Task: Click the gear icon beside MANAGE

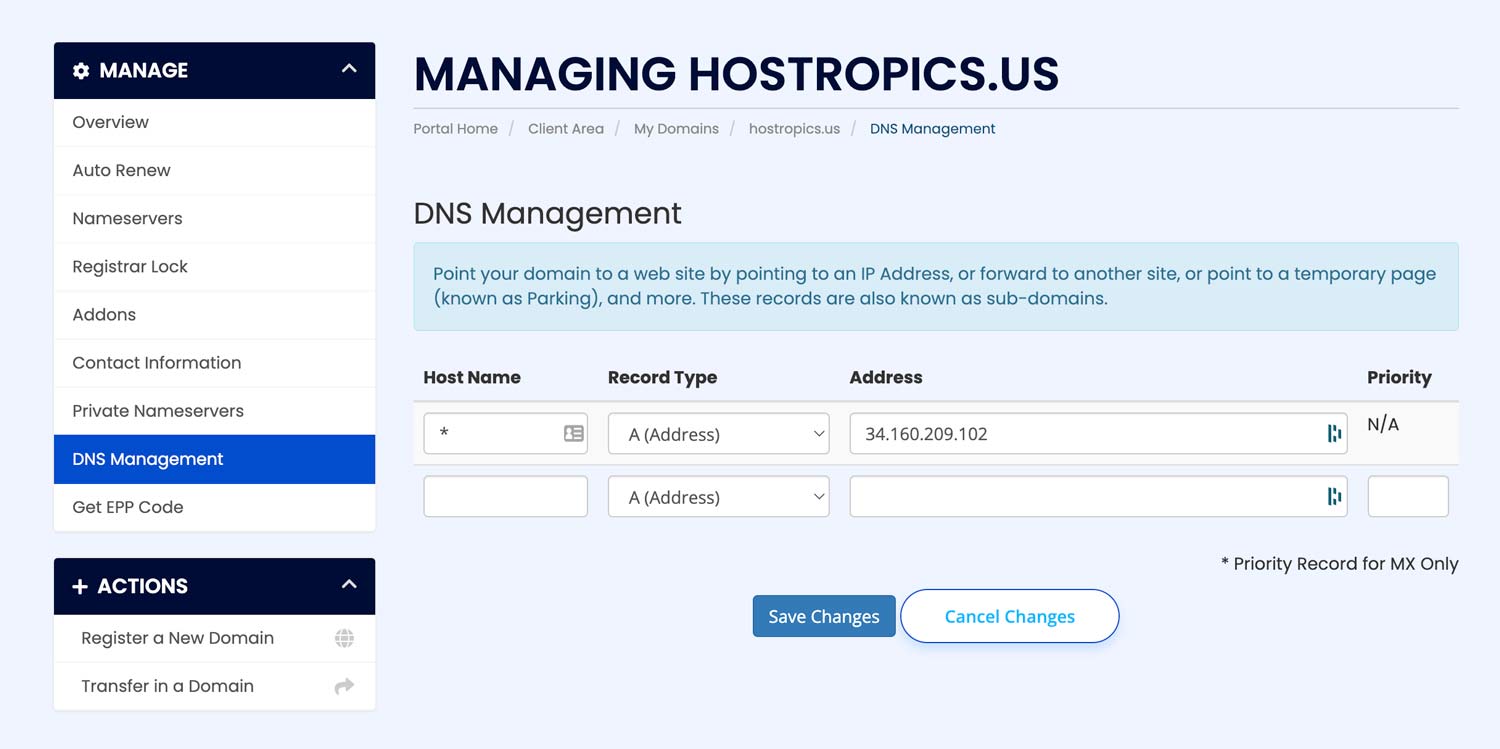Action: [x=80, y=70]
